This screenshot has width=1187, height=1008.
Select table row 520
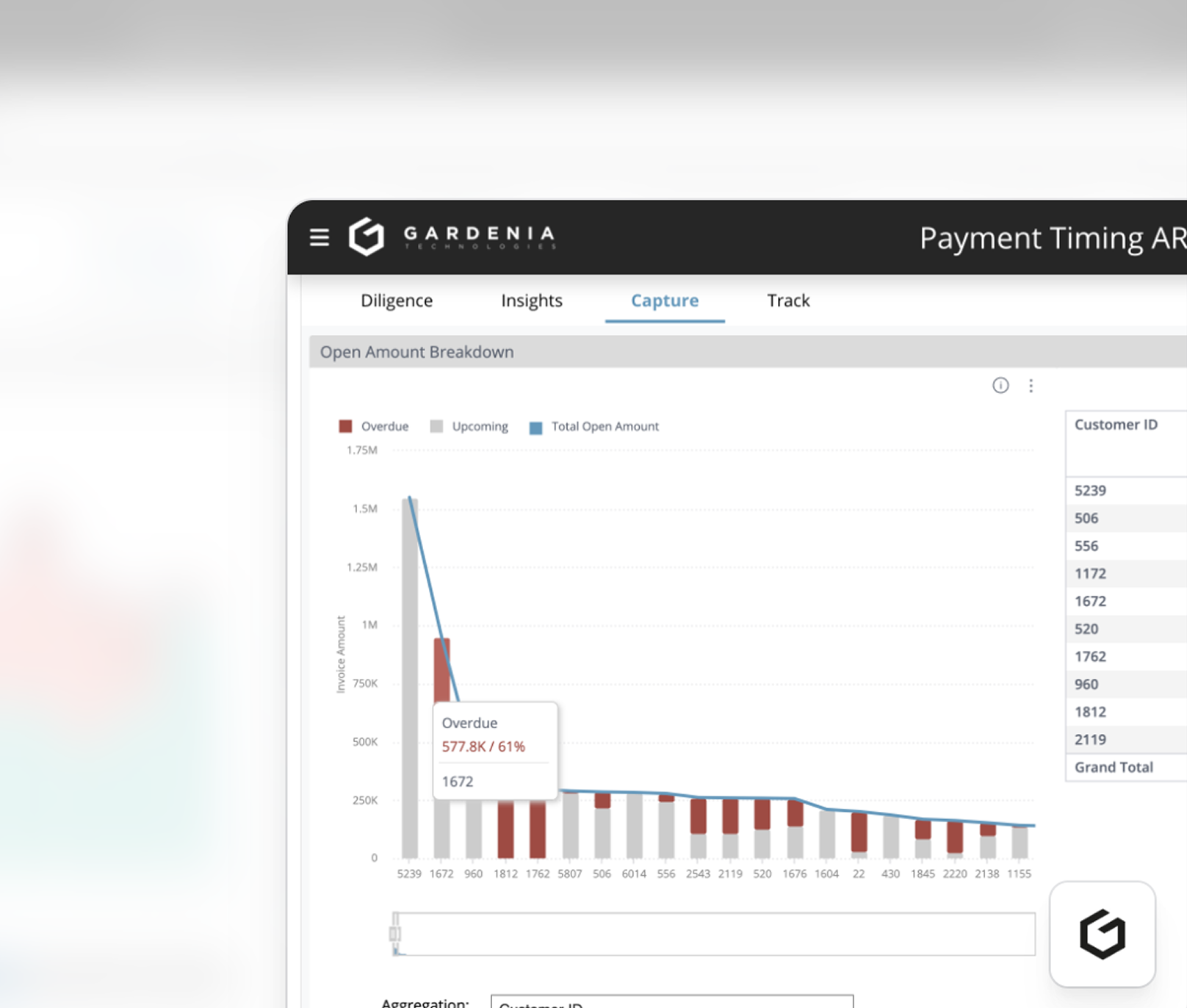(1126, 629)
